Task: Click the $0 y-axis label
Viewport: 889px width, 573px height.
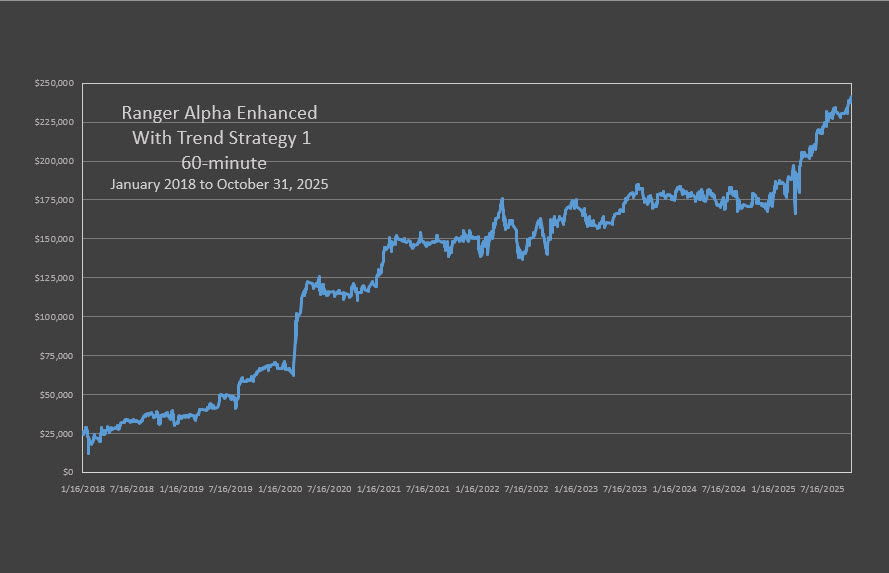Action: 68,473
